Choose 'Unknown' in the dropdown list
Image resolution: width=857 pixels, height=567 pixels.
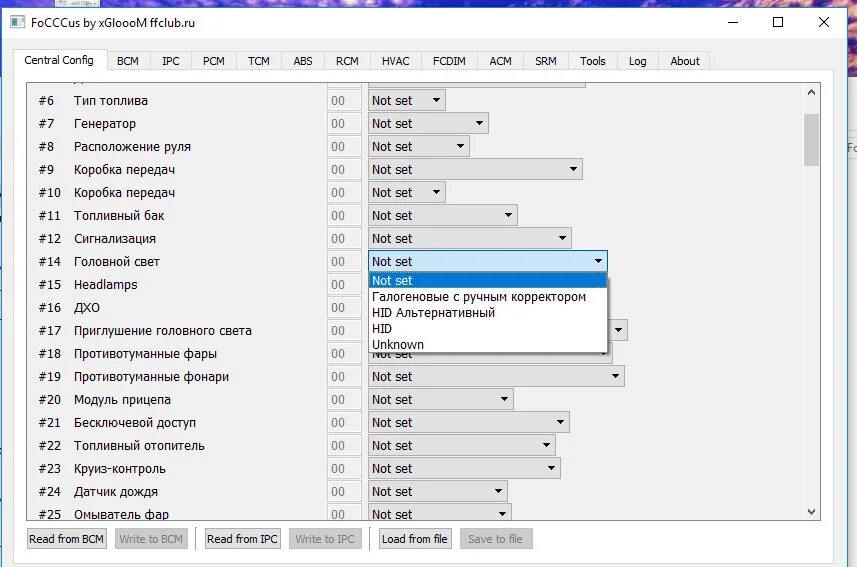coord(488,344)
